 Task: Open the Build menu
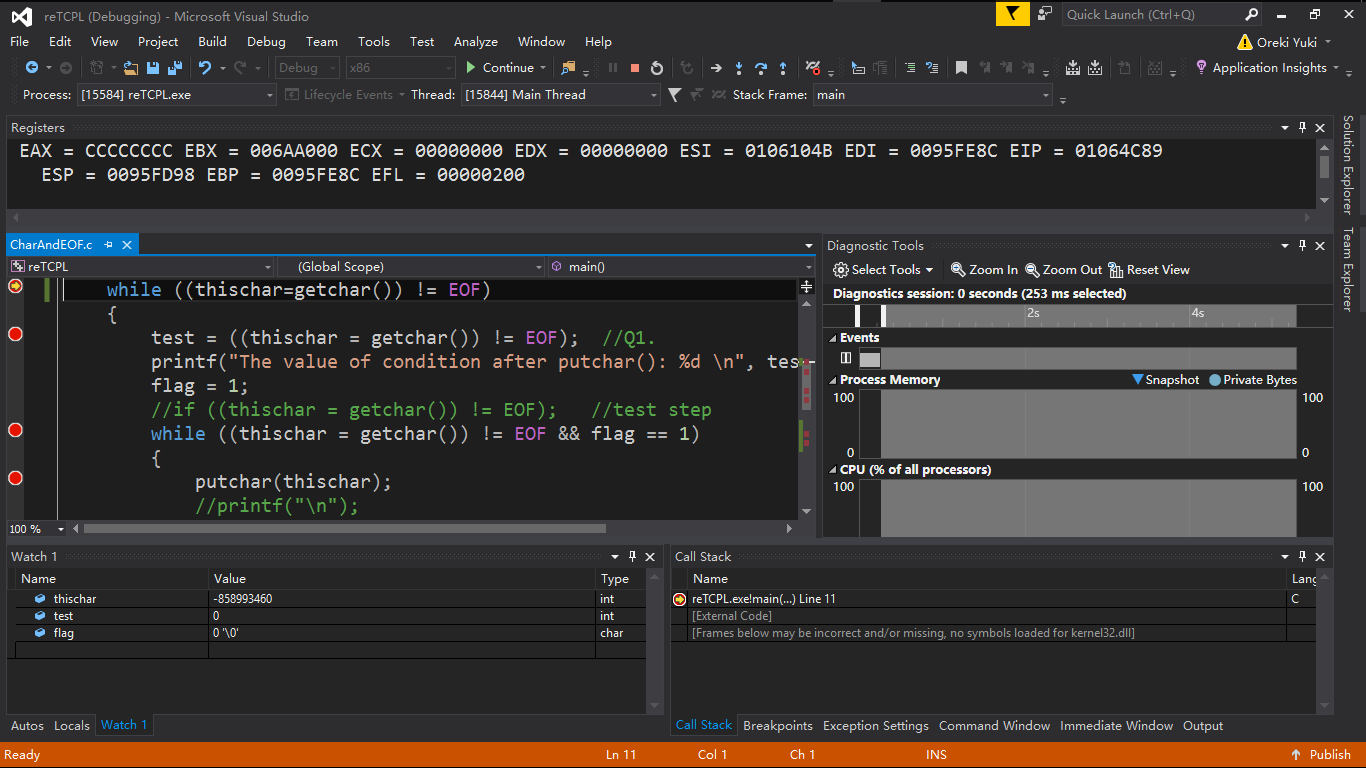[212, 41]
